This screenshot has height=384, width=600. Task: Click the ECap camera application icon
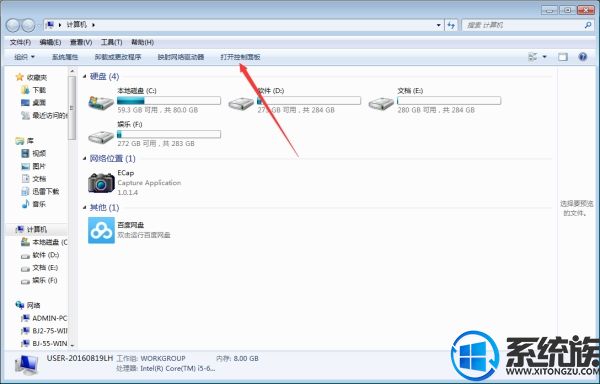(101, 182)
